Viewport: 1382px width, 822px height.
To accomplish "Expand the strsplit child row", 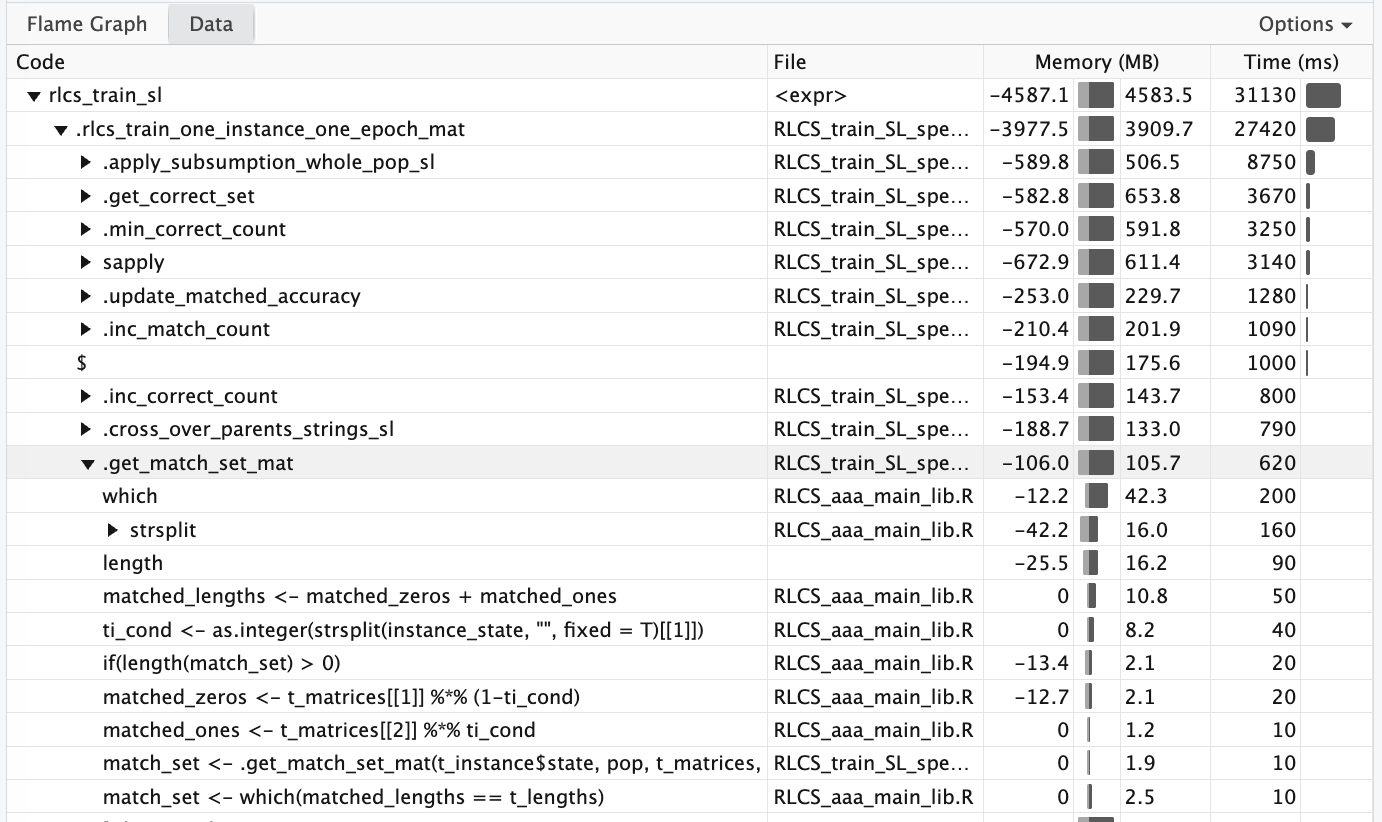I will point(113,530).
